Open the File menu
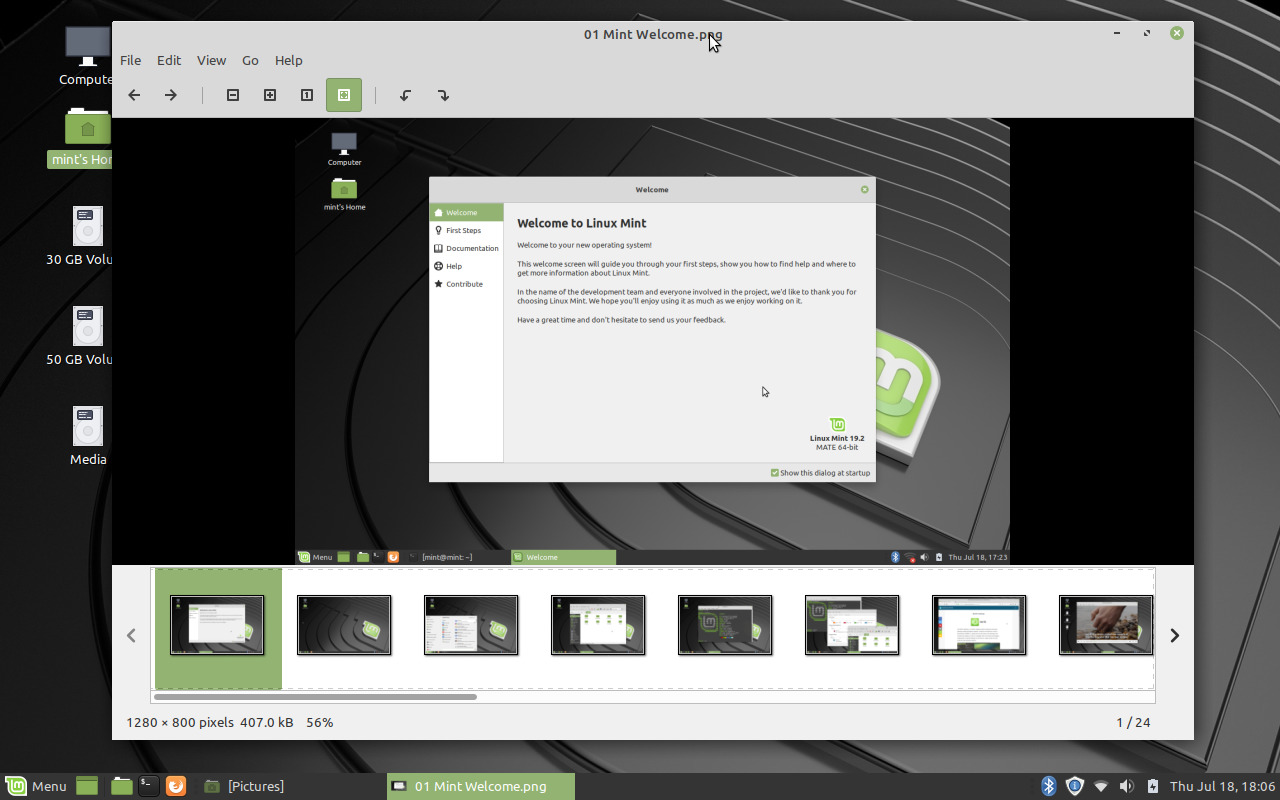This screenshot has height=800, width=1280. pyautogui.click(x=130, y=60)
